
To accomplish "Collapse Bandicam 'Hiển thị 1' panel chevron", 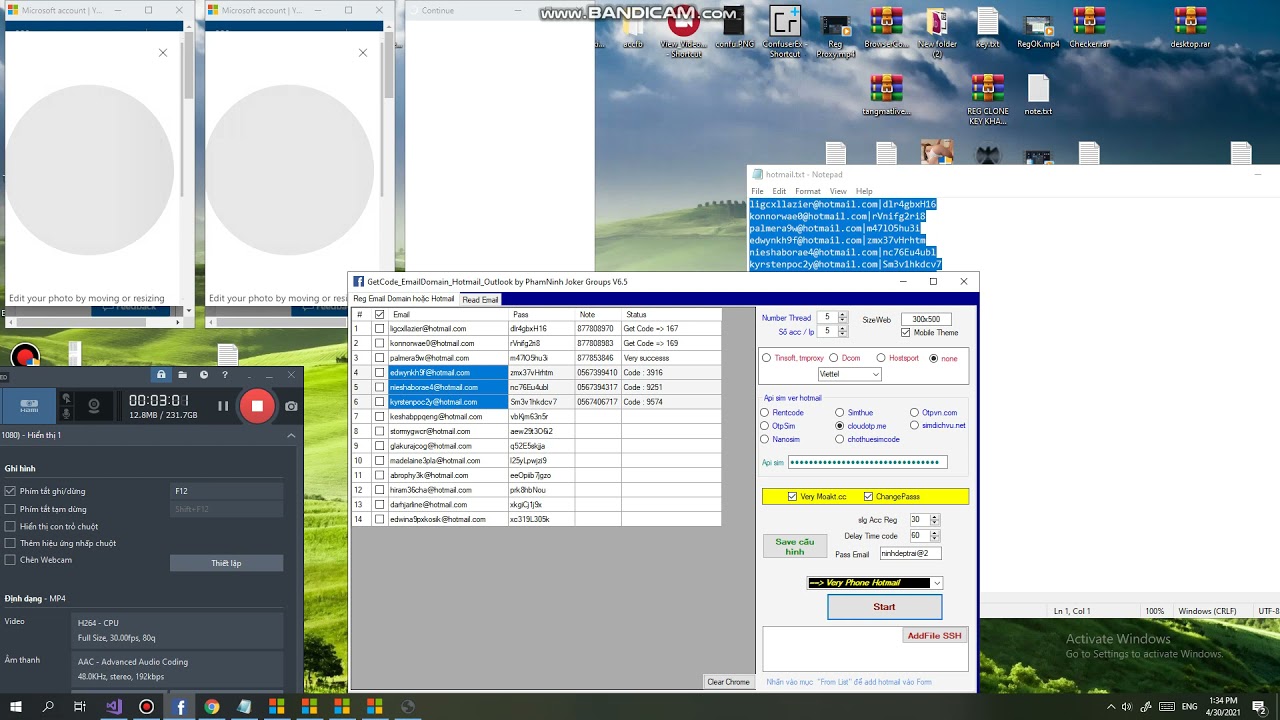I will [x=291, y=435].
